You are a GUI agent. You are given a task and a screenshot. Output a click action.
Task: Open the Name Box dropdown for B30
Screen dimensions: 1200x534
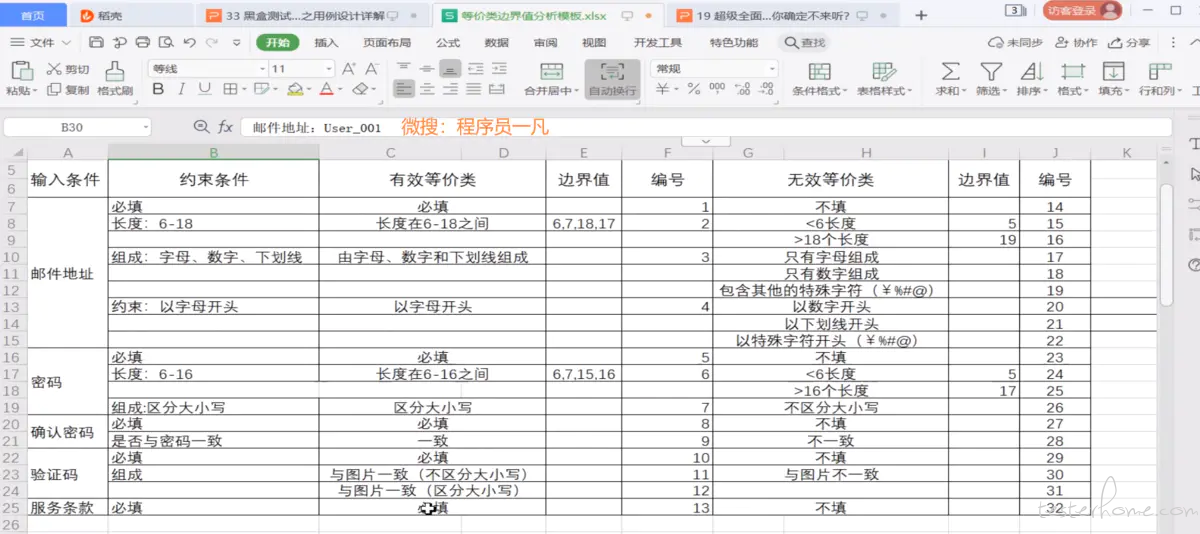pos(146,128)
